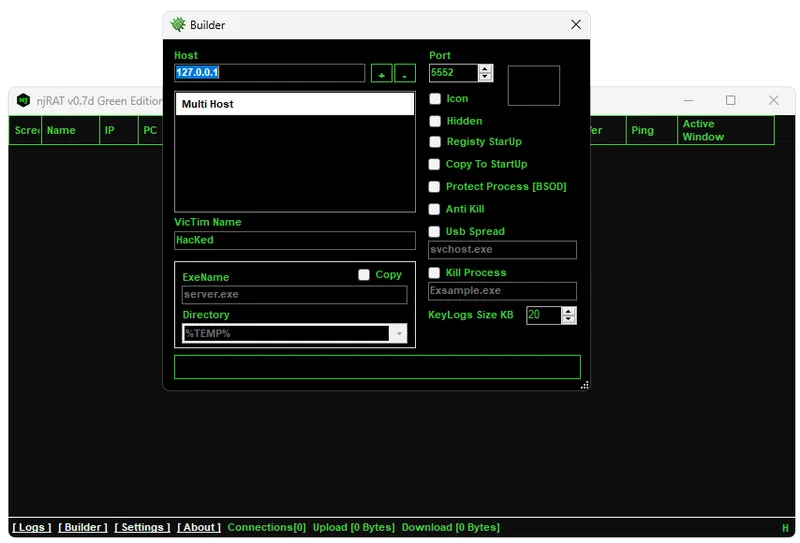Screen dimensions: 800x543
Task: Click the Active Window column header
Action: (x=702, y=130)
